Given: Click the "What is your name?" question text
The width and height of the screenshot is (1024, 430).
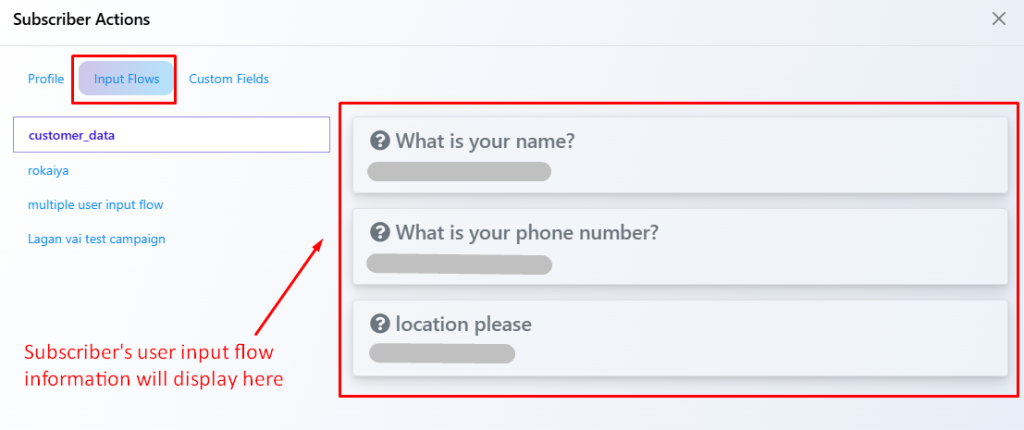Looking at the screenshot, I should (485, 141).
